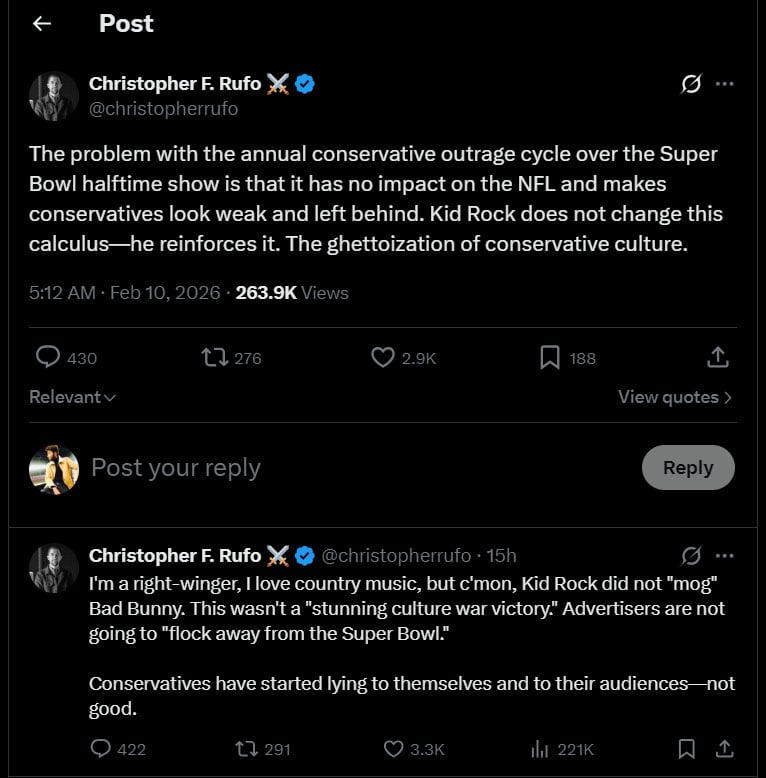This screenshot has width=766, height=778.
Task: Share the main post via share icon
Action: coord(717,357)
